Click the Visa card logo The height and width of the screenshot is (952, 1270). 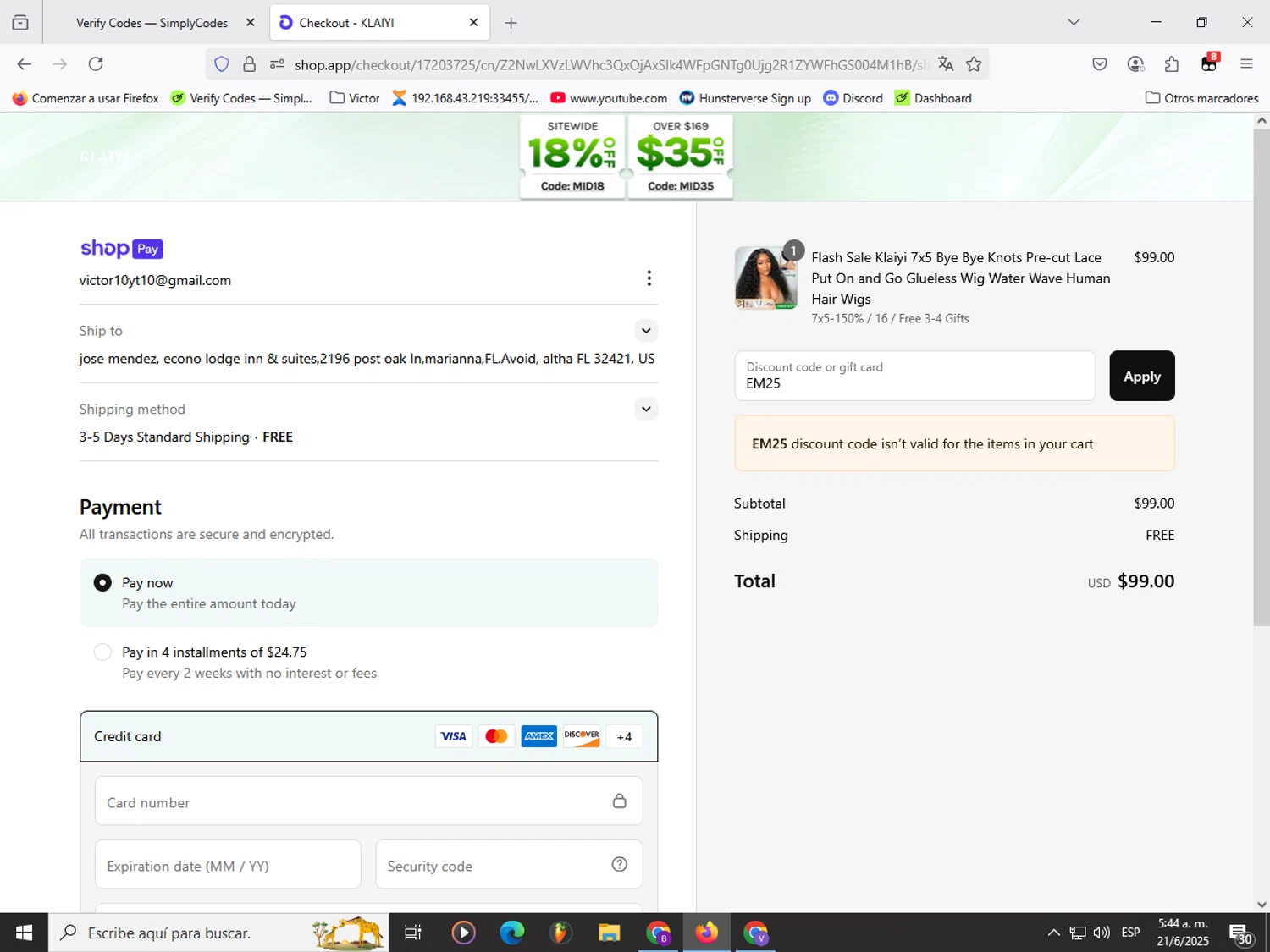coord(453,736)
